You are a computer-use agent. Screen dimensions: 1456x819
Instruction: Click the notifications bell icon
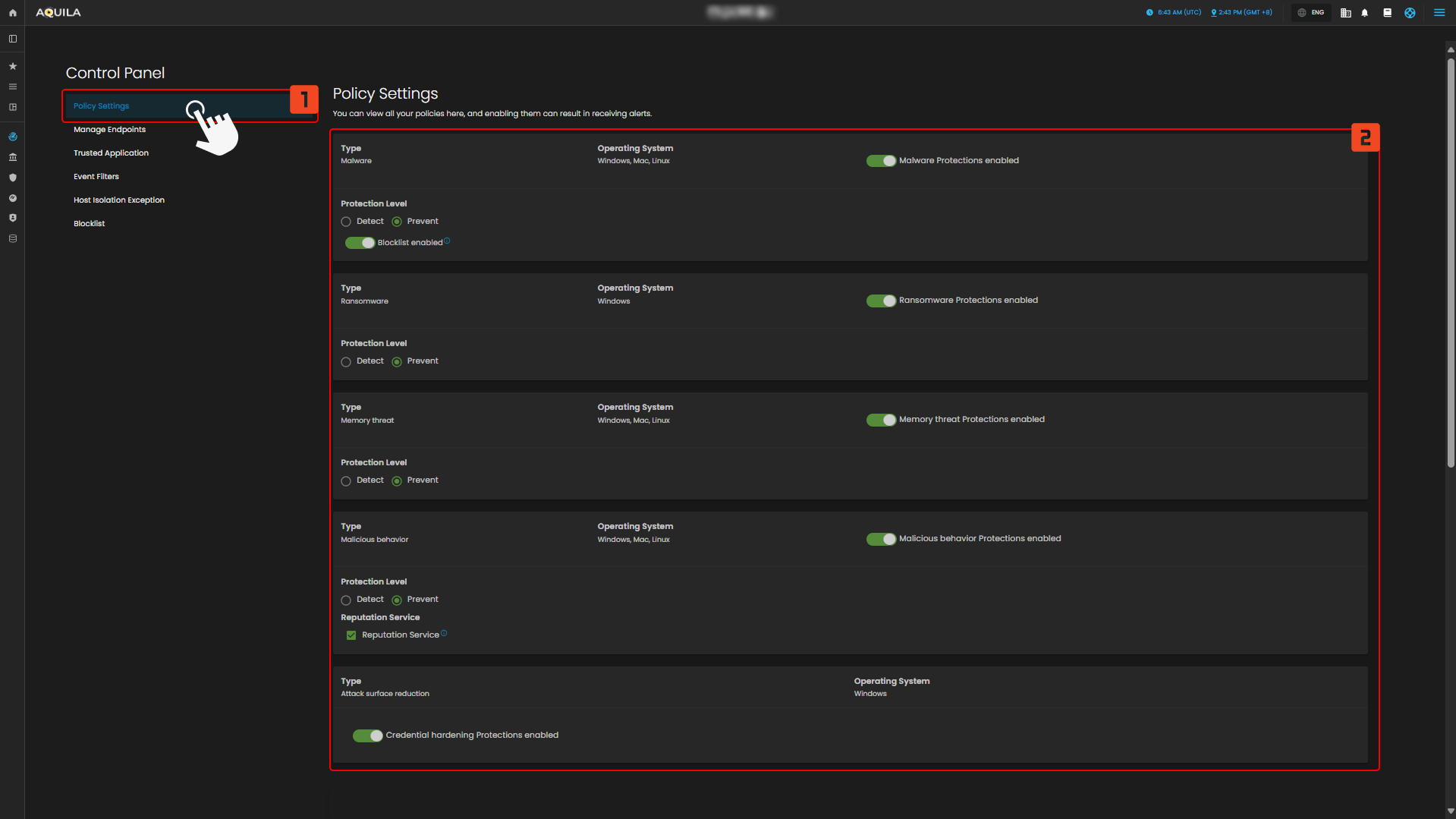1364,13
